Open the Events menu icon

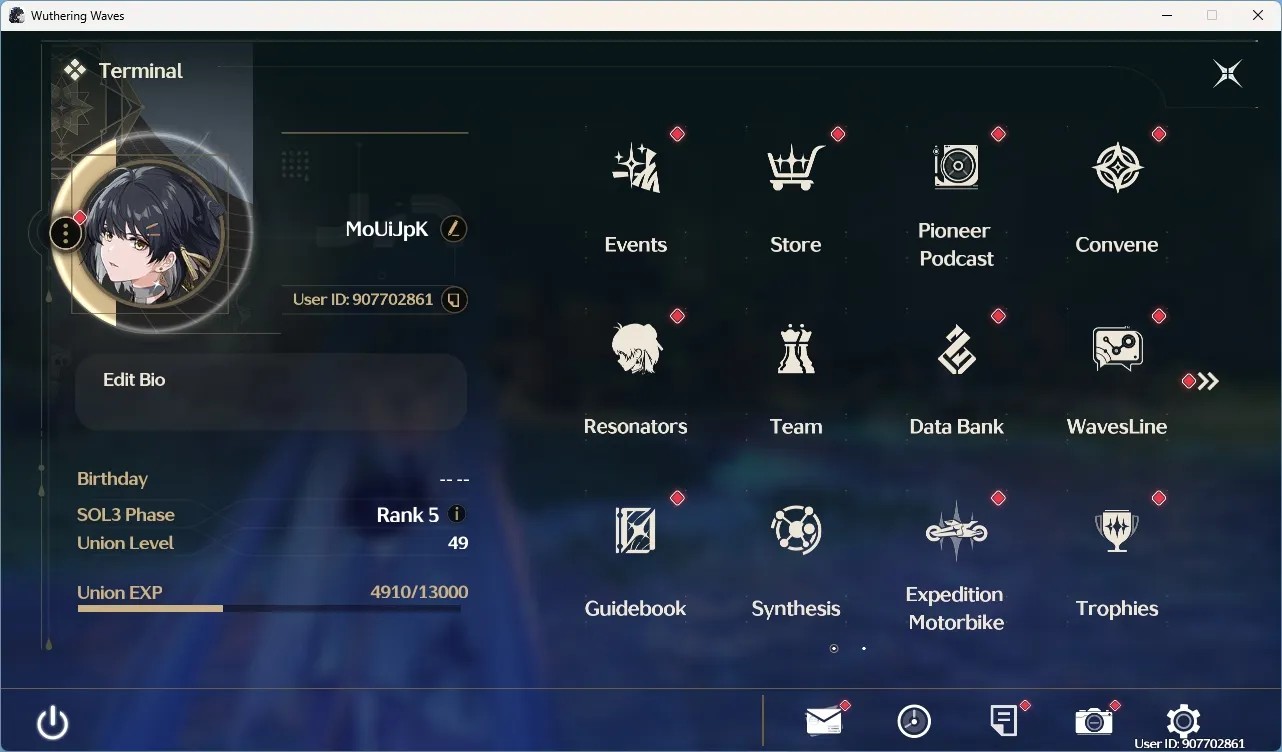(636, 168)
